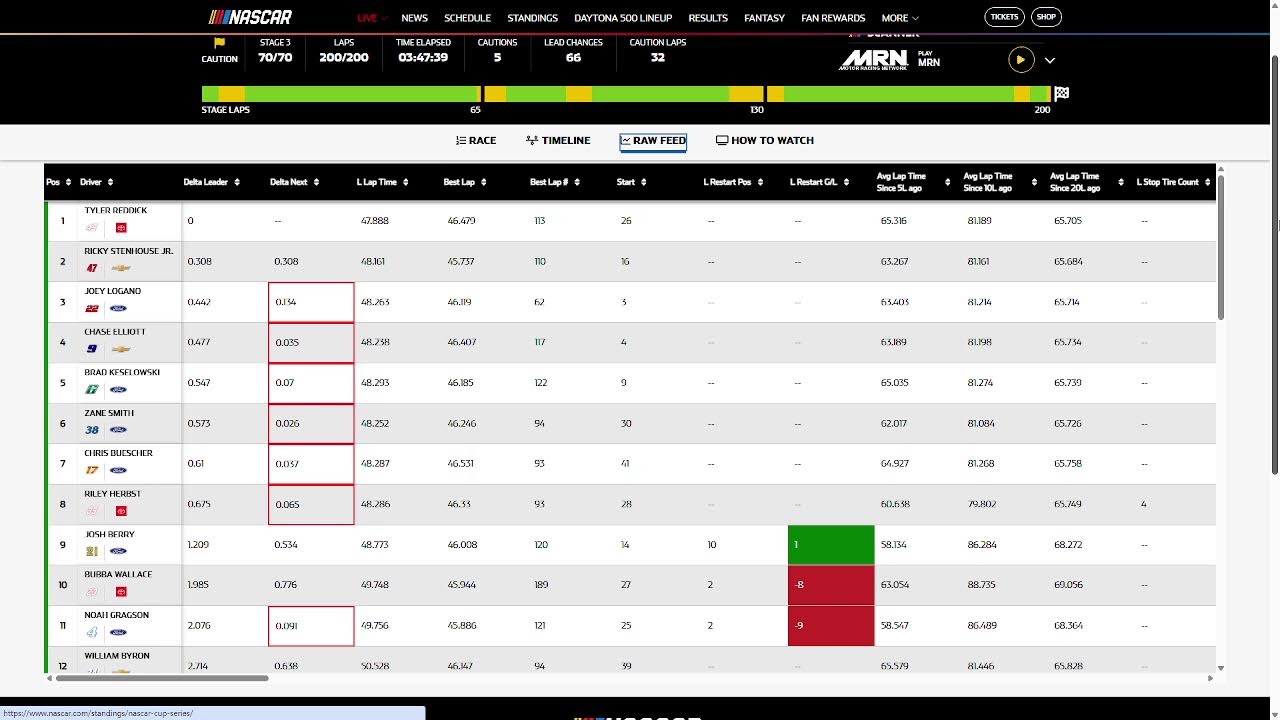Click Noah Gragson's red -9 restart cell
Image resolution: width=1280 pixels, height=720 pixels.
(x=831, y=626)
